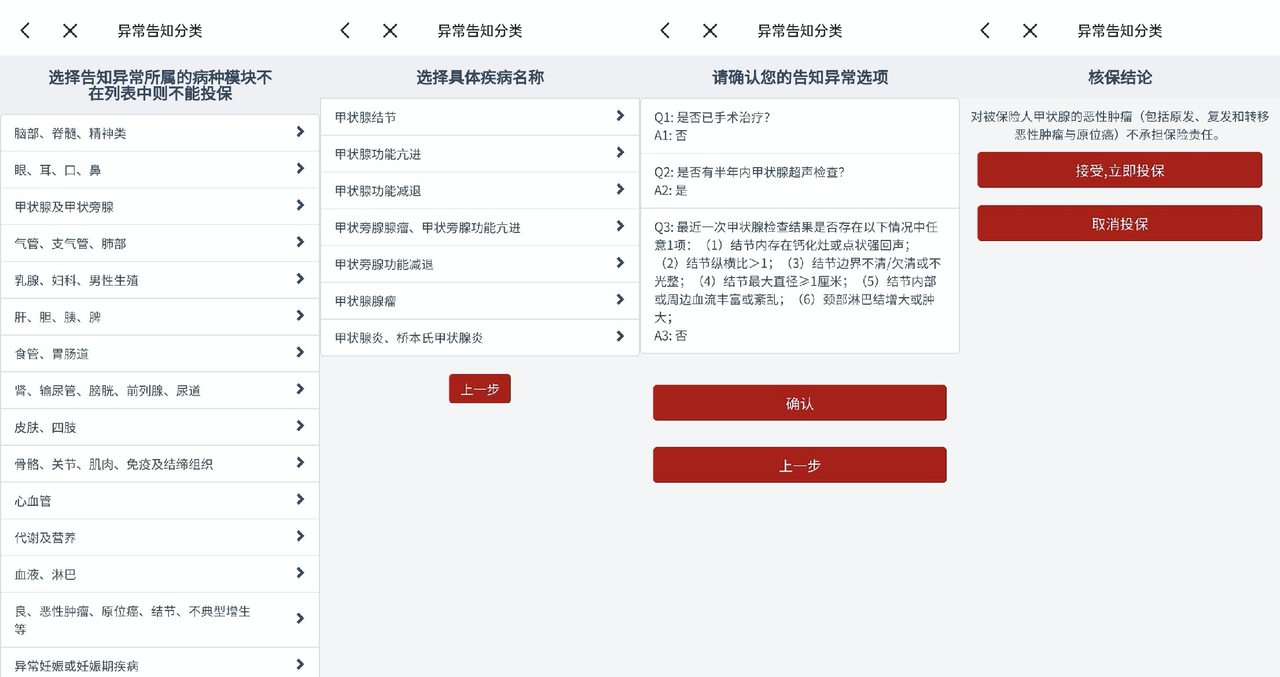The width and height of the screenshot is (1280, 677).
Task: Click back arrow on the 核保结论 screen
Action: pyautogui.click(x=985, y=31)
